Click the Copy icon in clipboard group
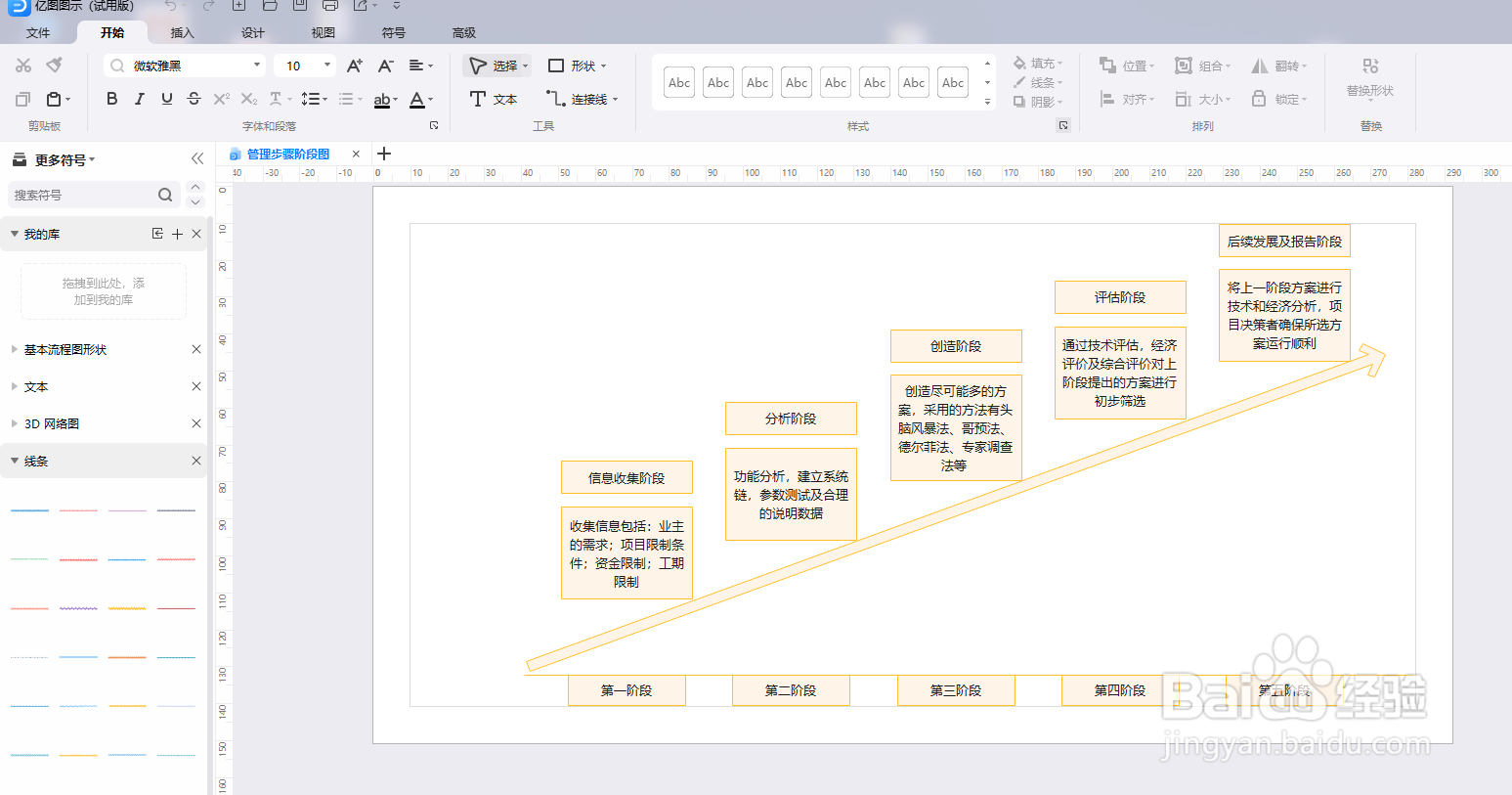 [x=23, y=99]
